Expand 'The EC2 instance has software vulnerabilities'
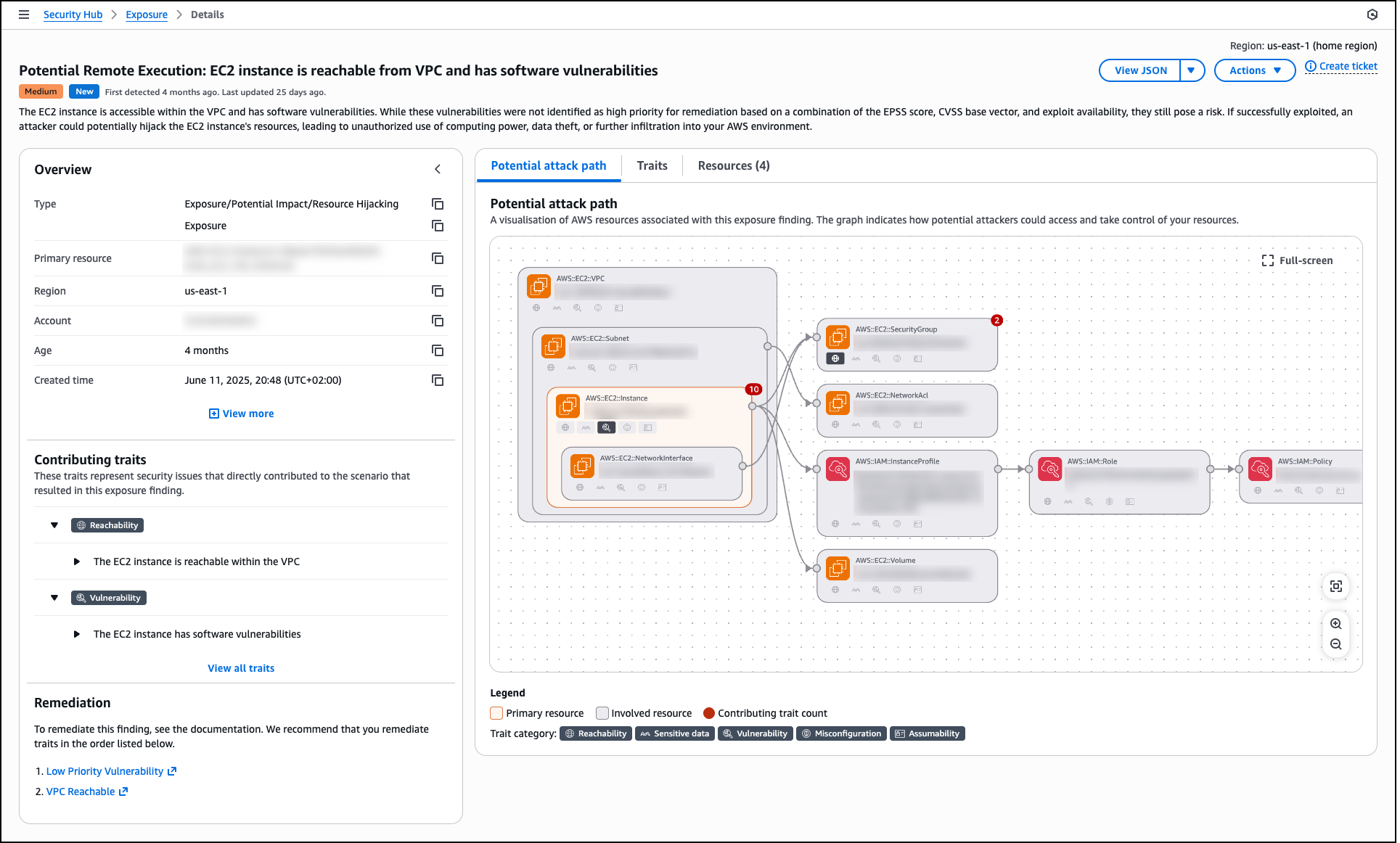Image resolution: width=1400 pixels, height=843 pixels. click(x=77, y=634)
